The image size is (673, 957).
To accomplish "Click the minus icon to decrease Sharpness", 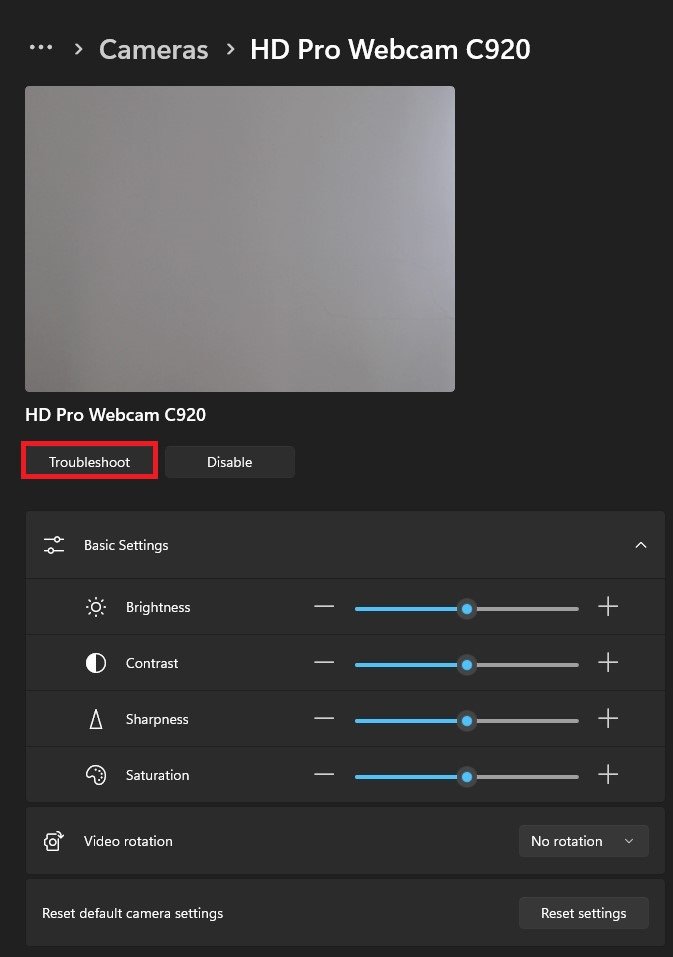I will pyautogui.click(x=324, y=719).
